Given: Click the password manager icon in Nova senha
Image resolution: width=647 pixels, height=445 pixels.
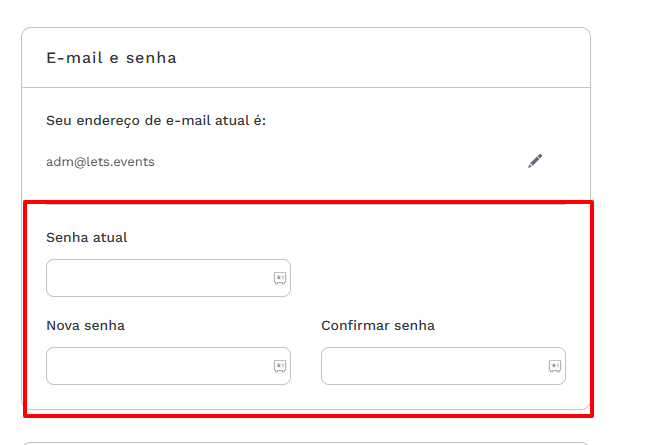Looking at the screenshot, I should point(280,366).
